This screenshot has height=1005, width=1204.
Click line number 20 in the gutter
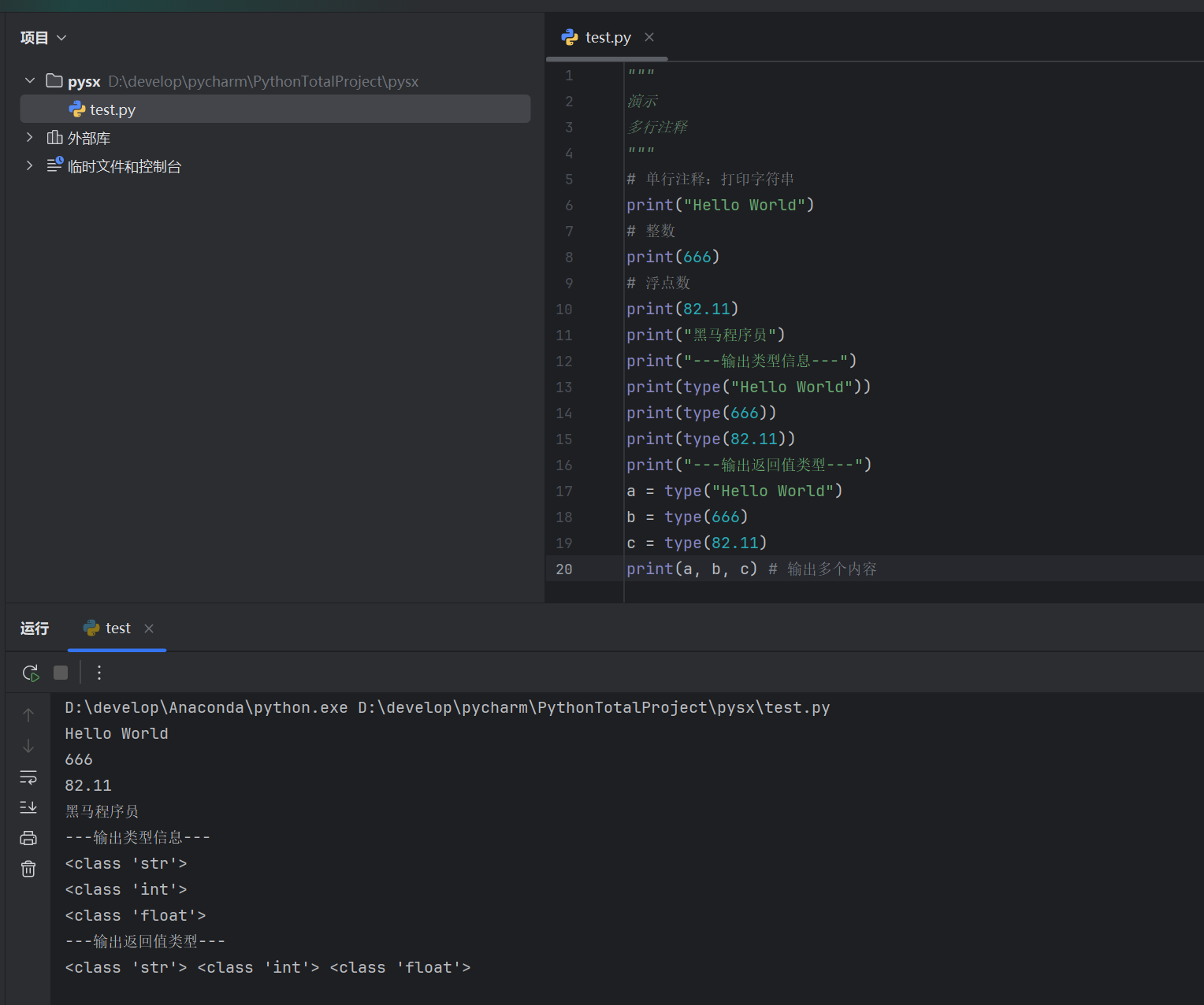(x=564, y=569)
